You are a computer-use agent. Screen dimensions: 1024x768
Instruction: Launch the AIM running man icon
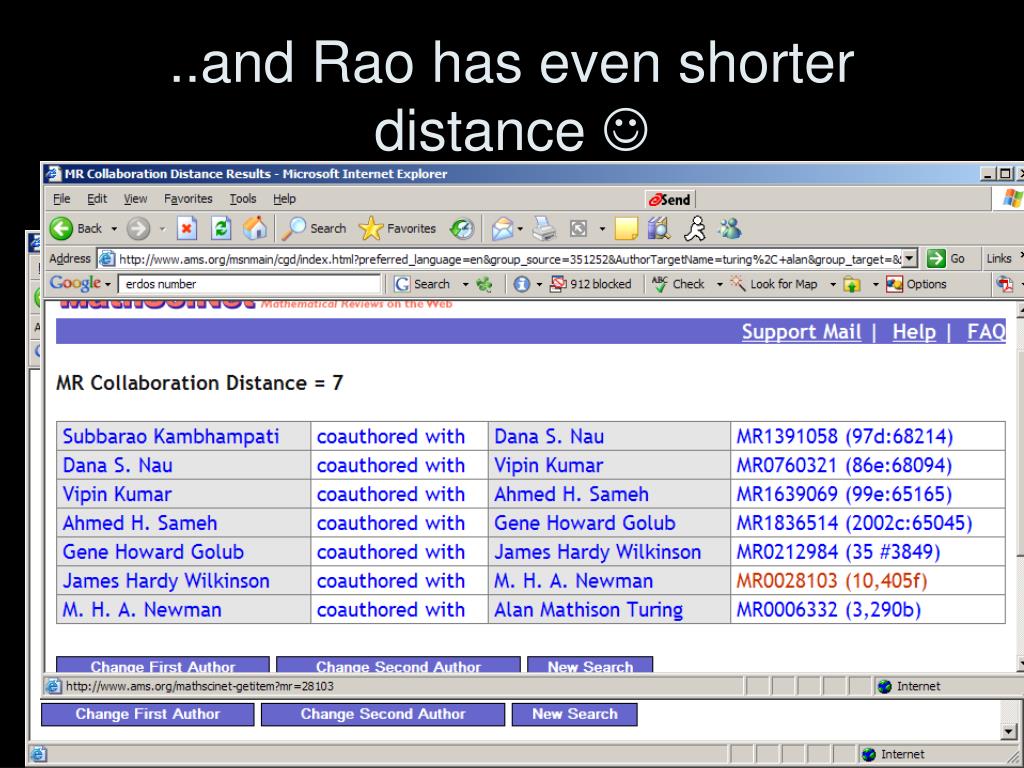tap(695, 229)
